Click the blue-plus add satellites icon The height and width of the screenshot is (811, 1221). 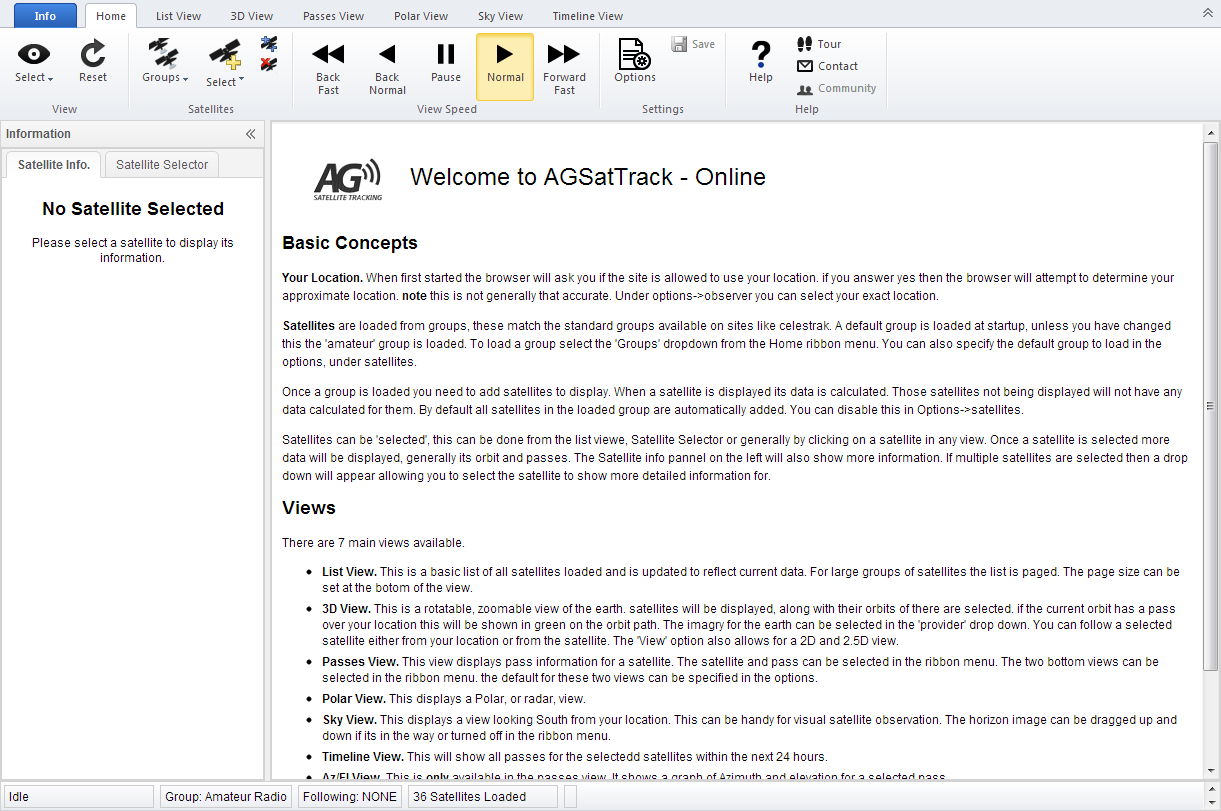point(269,44)
